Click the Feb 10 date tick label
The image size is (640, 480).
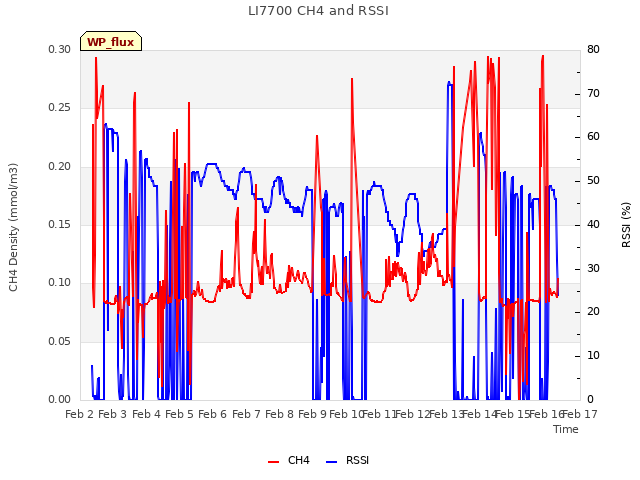click(x=346, y=414)
